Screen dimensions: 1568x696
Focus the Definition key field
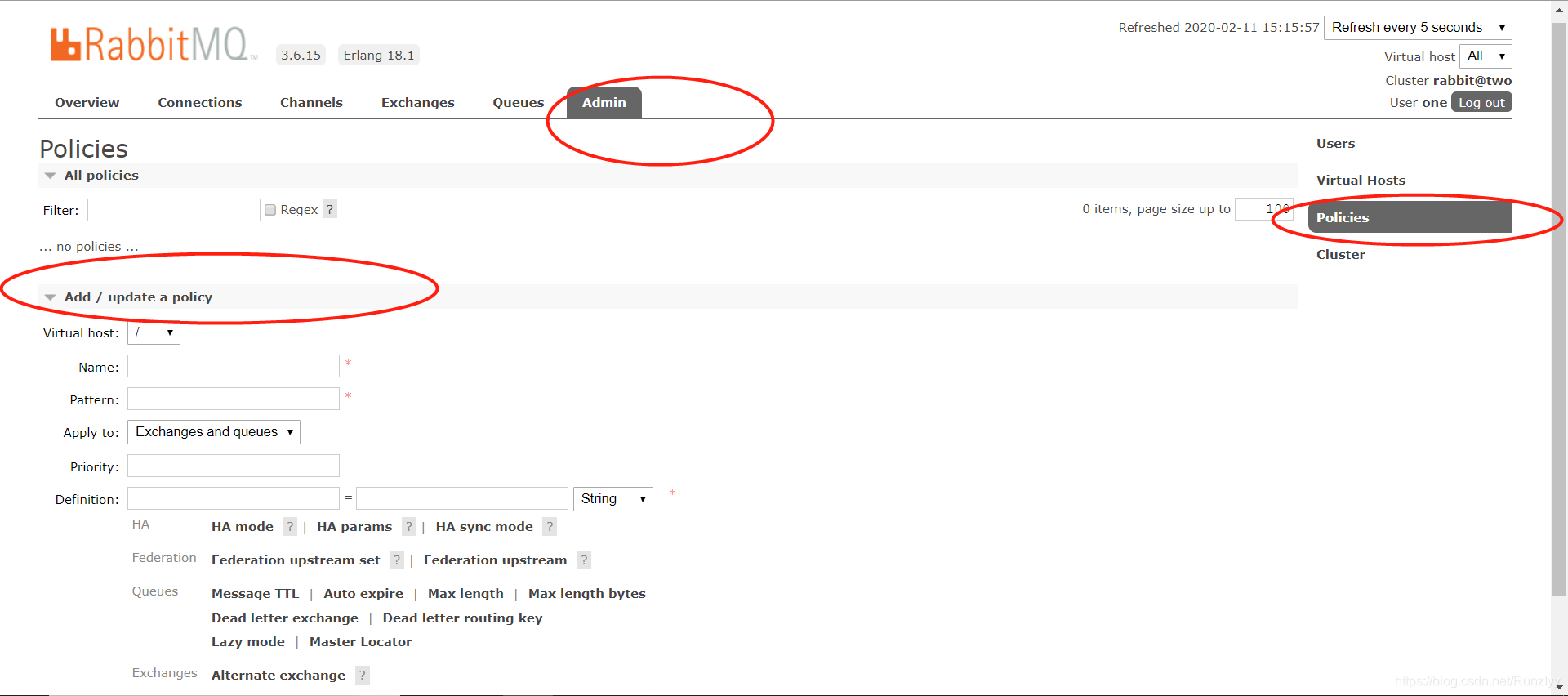point(234,498)
